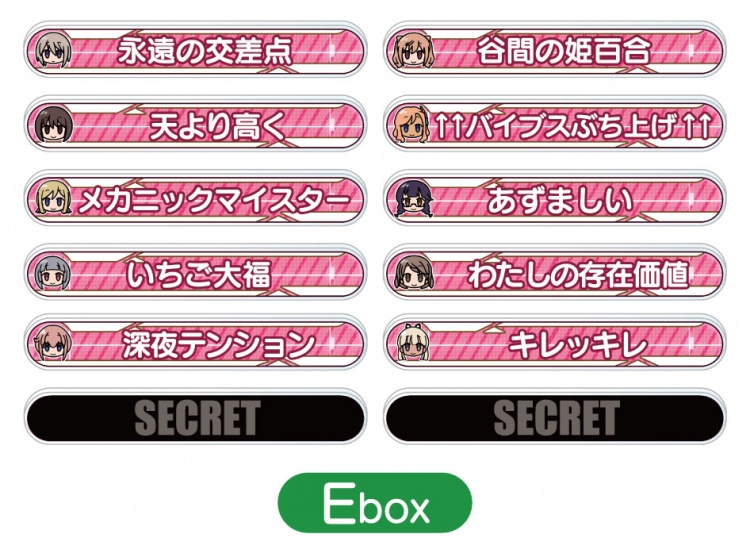Select the いちご大福 title text
Image resolution: width=750 pixels, height=553 pixels.
click(199, 274)
